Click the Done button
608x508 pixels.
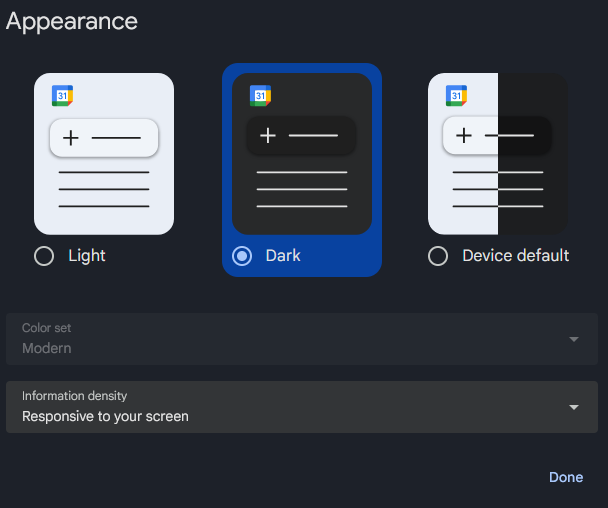click(566, 477)
